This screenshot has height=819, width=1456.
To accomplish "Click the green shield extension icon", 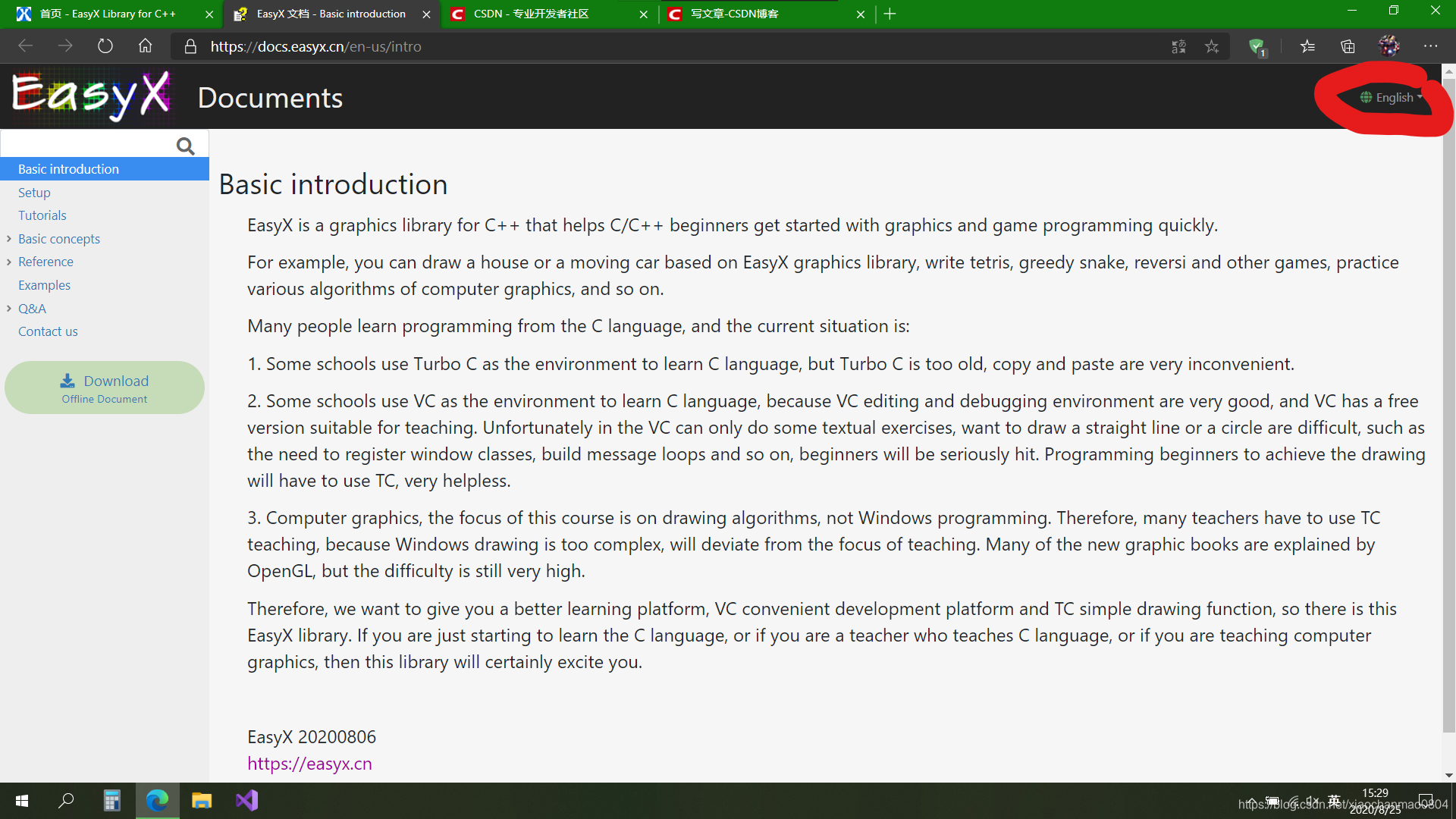I will (x=1257, y=46).
